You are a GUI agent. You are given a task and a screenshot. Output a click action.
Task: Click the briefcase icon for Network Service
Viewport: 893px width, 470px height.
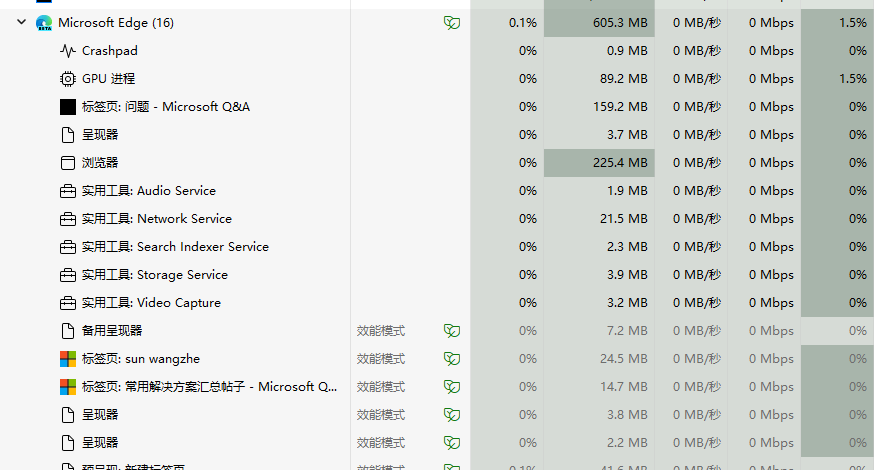[68, 219]
